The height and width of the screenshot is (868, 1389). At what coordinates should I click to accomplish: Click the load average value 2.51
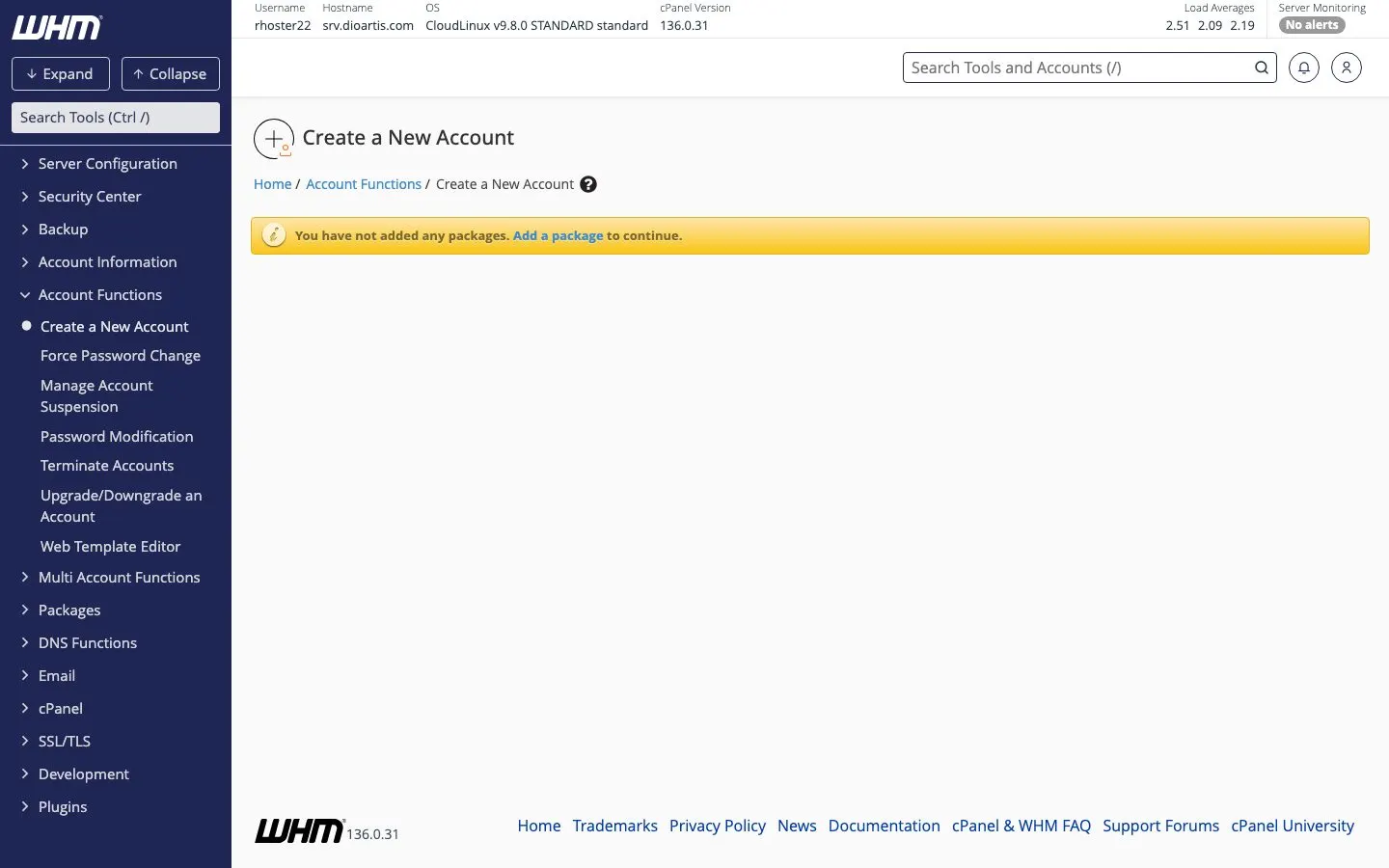tap(1178, 25)
